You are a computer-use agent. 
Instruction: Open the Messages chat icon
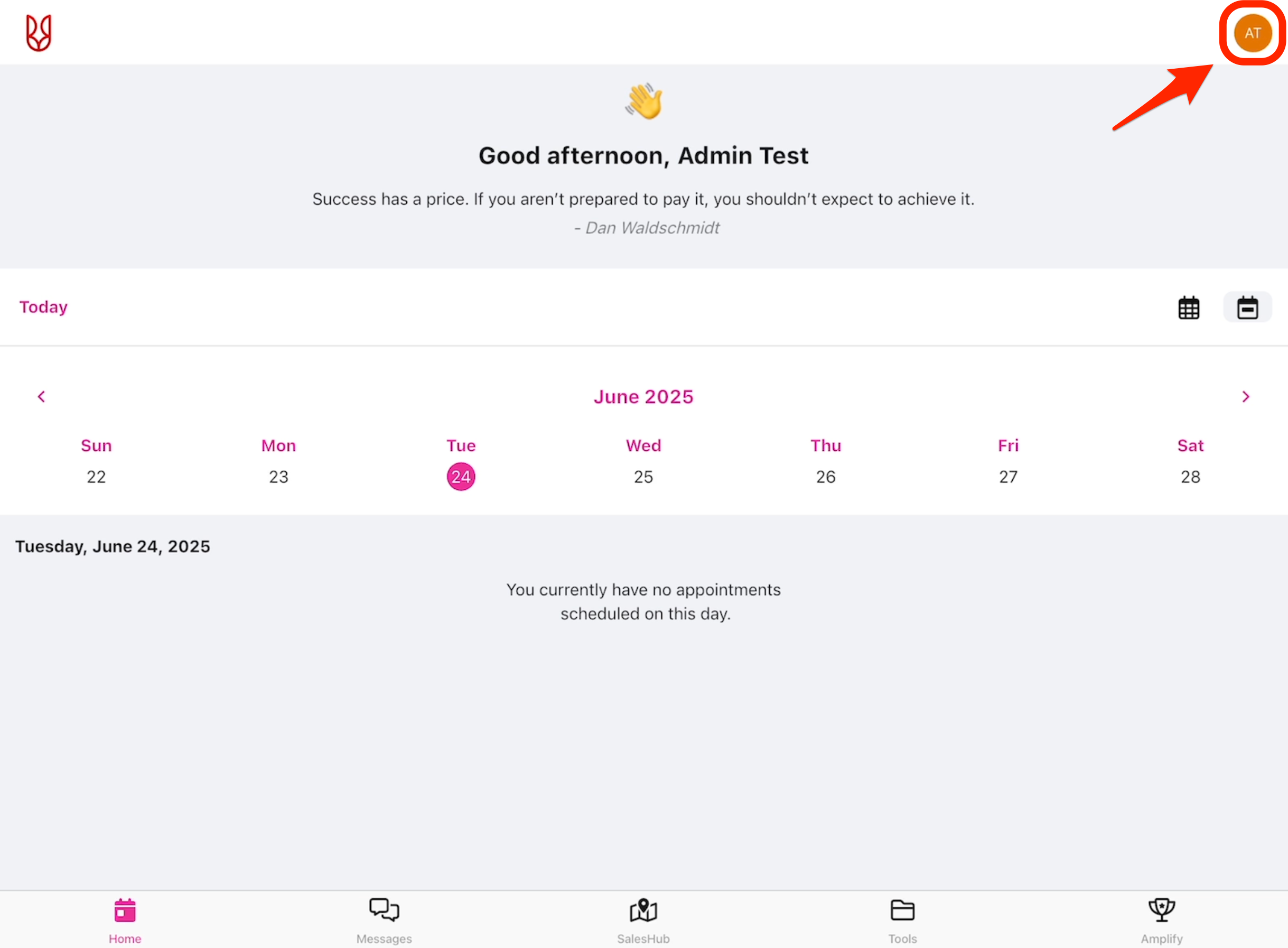tap(383, 910)
